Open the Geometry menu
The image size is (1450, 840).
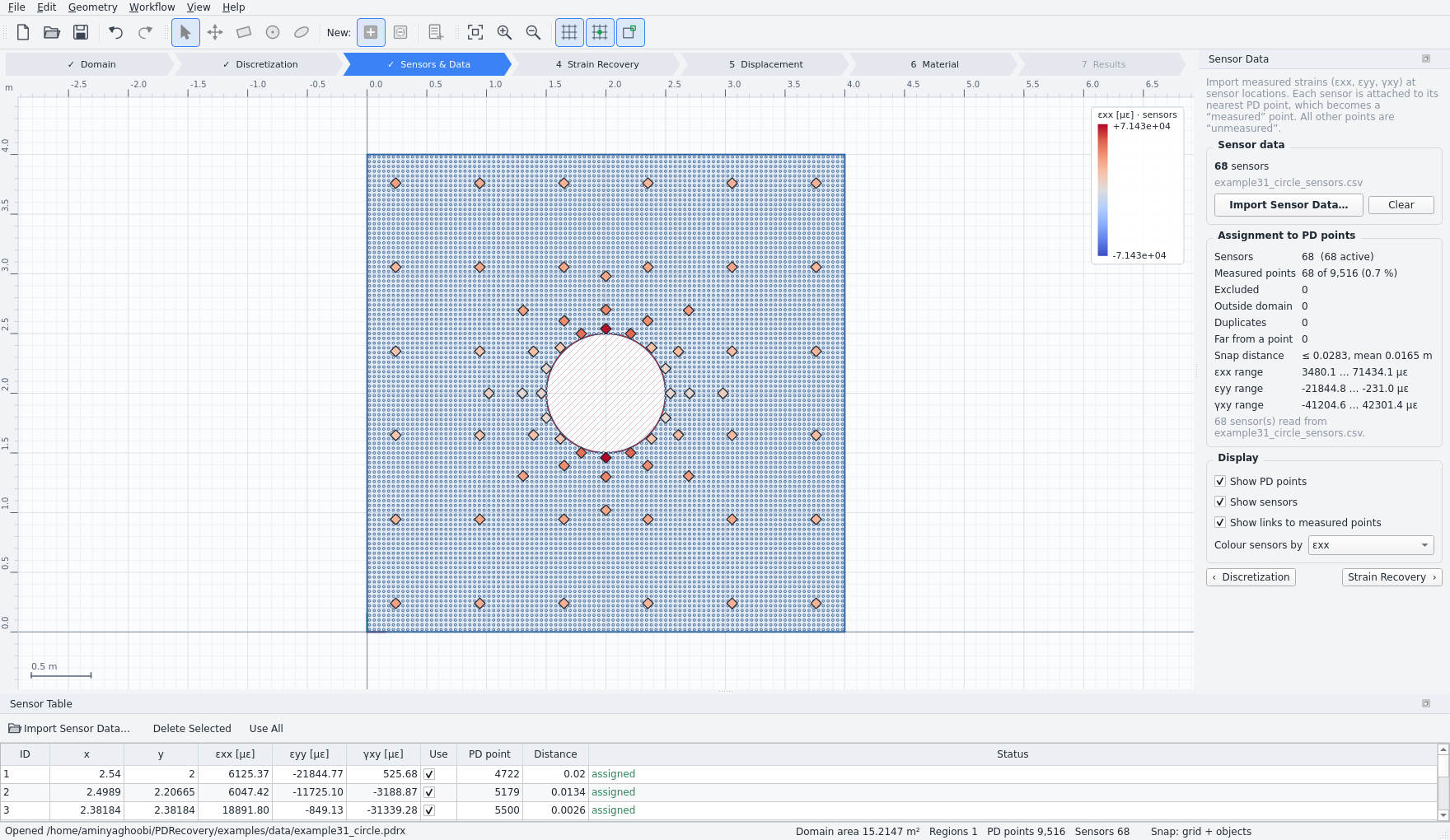point(93,7)
